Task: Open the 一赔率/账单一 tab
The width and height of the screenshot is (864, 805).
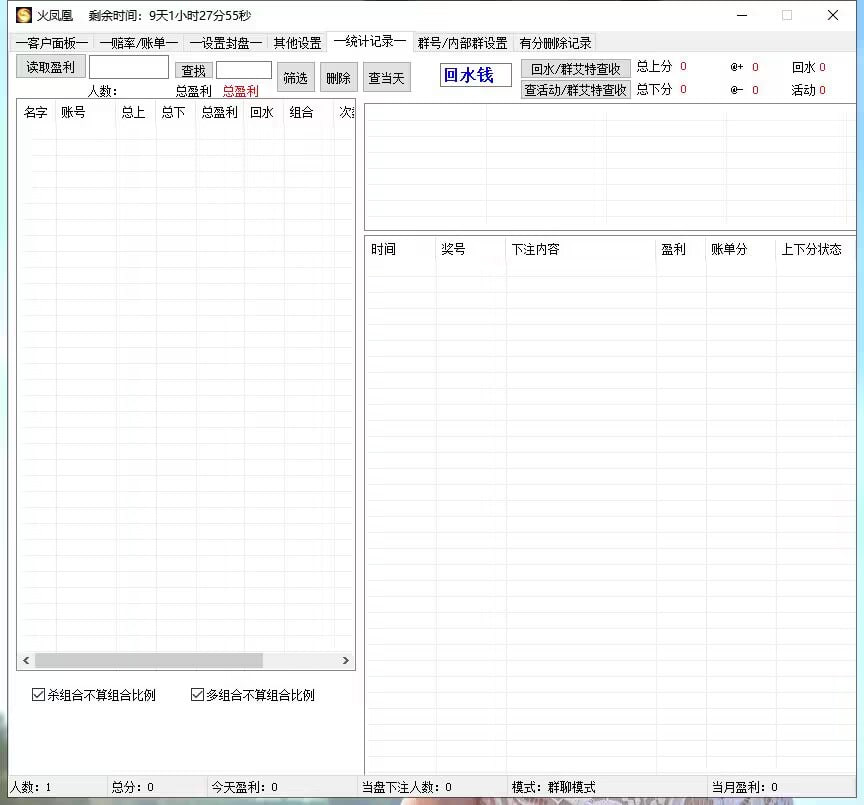Action: (138, 43)
